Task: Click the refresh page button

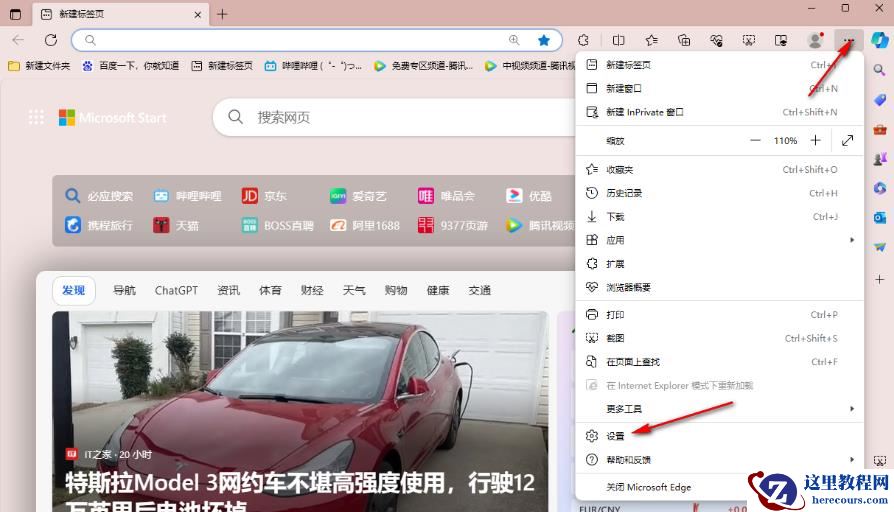Action: pos(51,40)
